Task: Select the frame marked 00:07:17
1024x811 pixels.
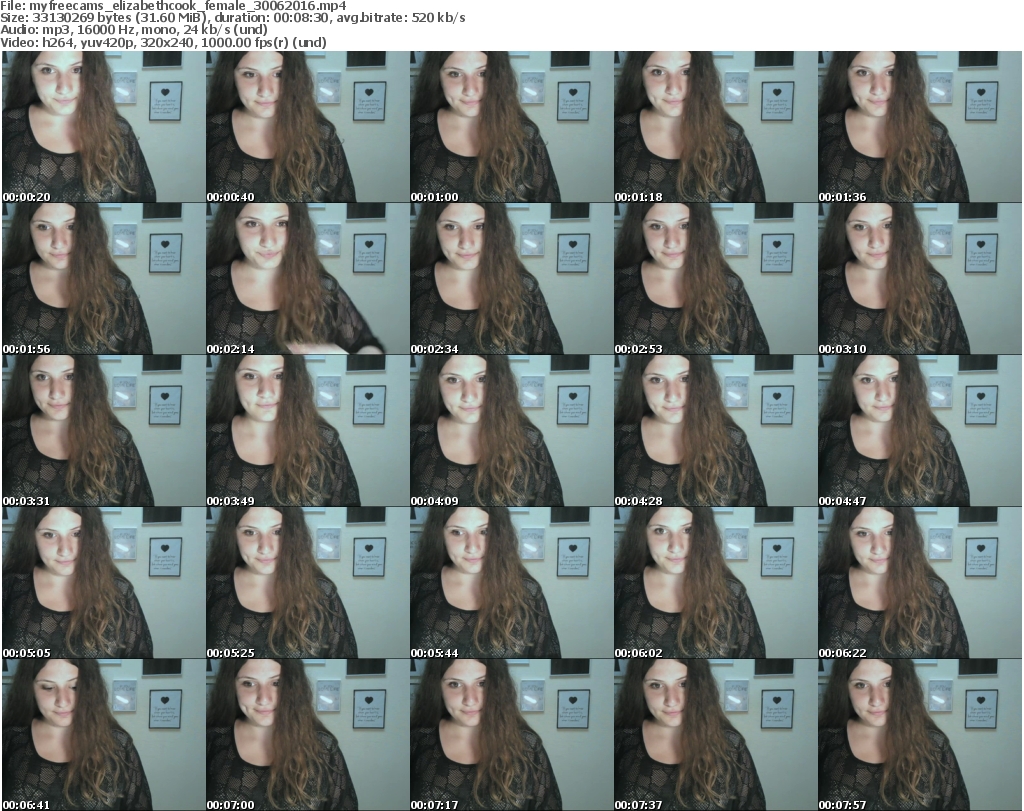Action: click(x=510, y=735)
